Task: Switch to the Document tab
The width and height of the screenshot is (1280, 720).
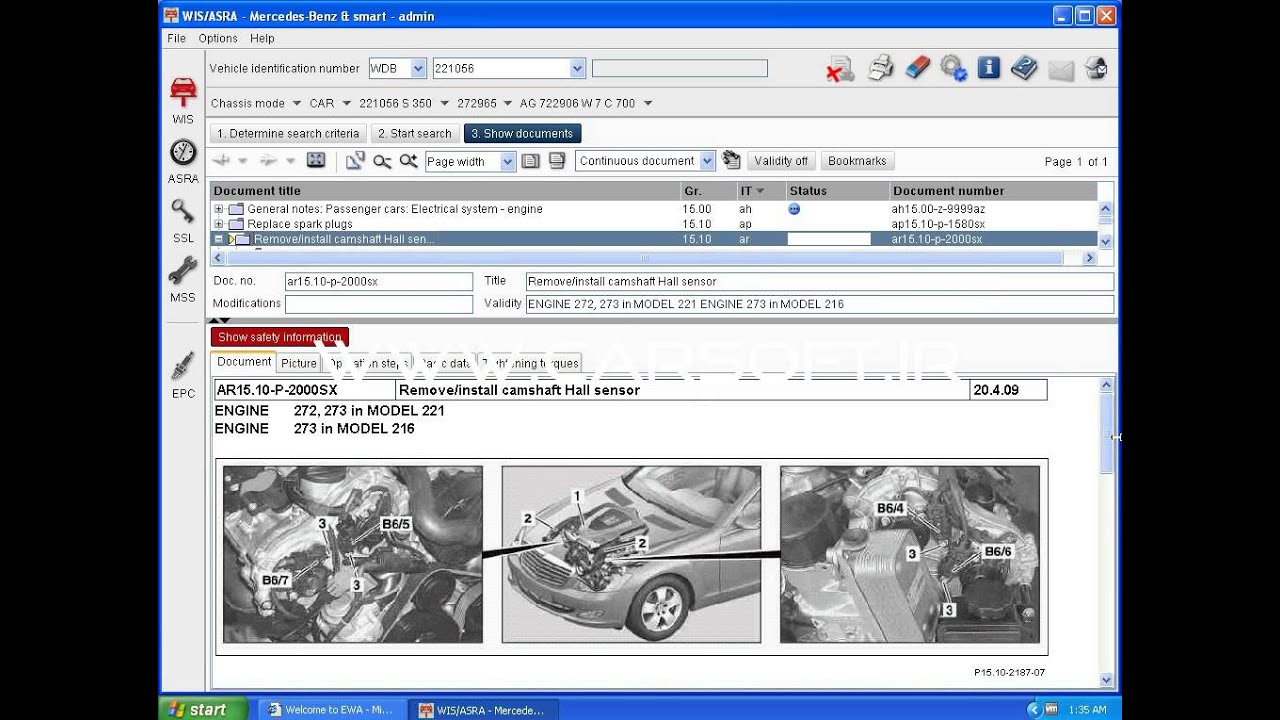Action: (x=244, y=362)
